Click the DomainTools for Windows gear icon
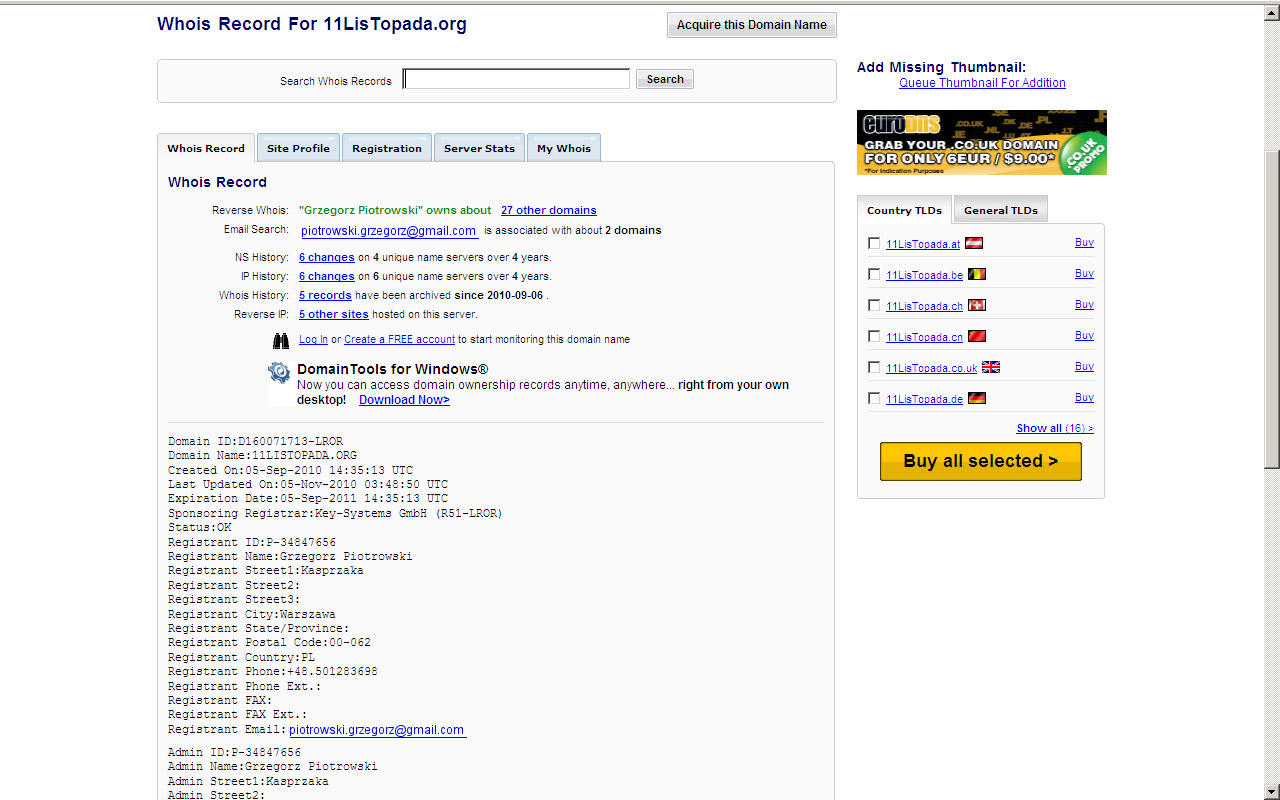The width and height of the screenshot is (1280, 800). (x=279, y=373)
